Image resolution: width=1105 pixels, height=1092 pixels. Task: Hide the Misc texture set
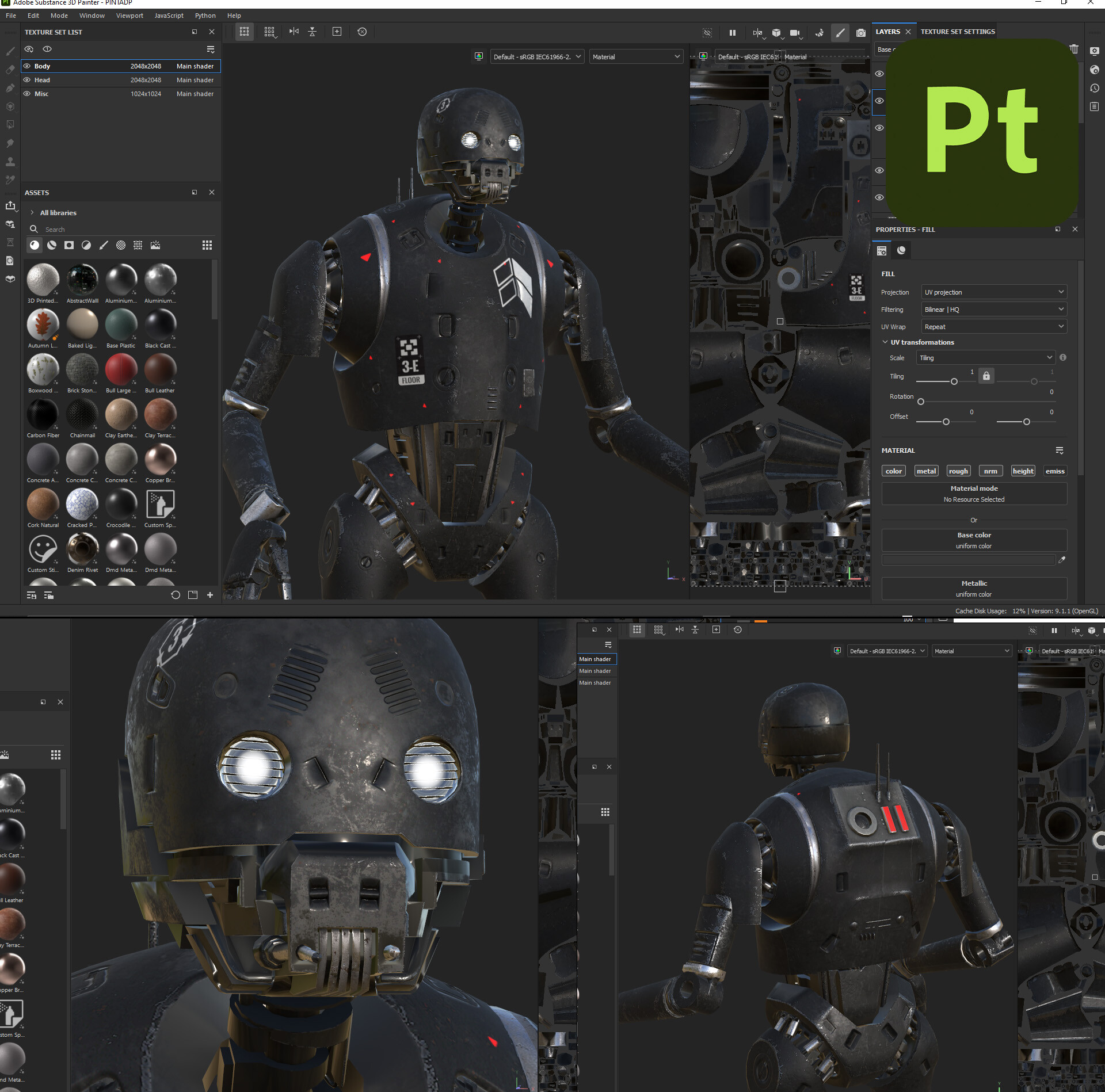[27, 94]
